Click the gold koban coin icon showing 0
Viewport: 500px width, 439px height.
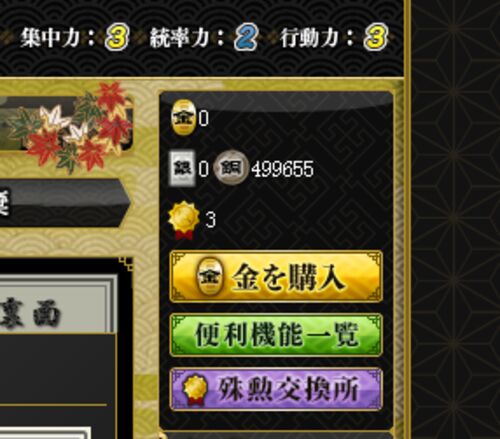coord(183,118)
